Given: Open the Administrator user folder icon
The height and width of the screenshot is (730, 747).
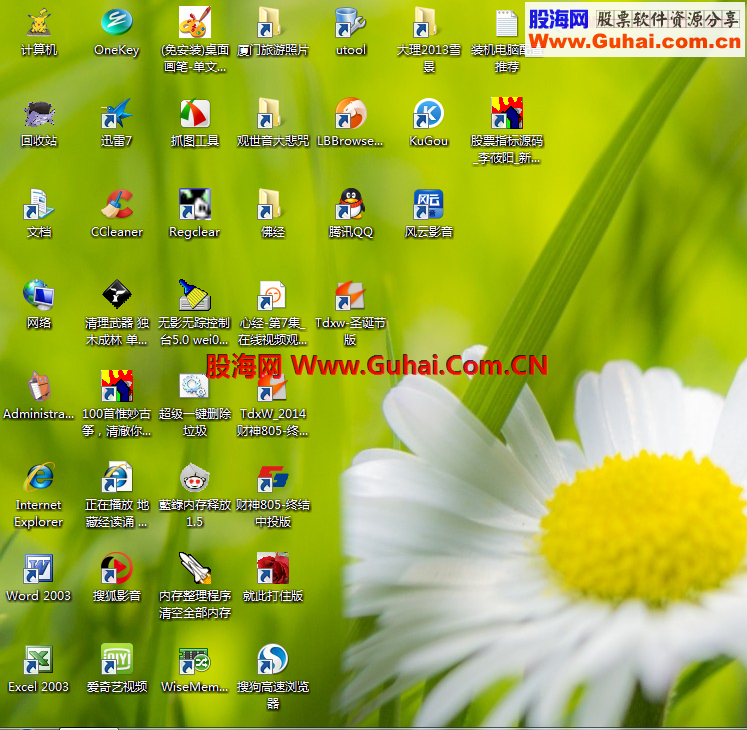Looking at the screenshot, I should click(x=39, y=386).
